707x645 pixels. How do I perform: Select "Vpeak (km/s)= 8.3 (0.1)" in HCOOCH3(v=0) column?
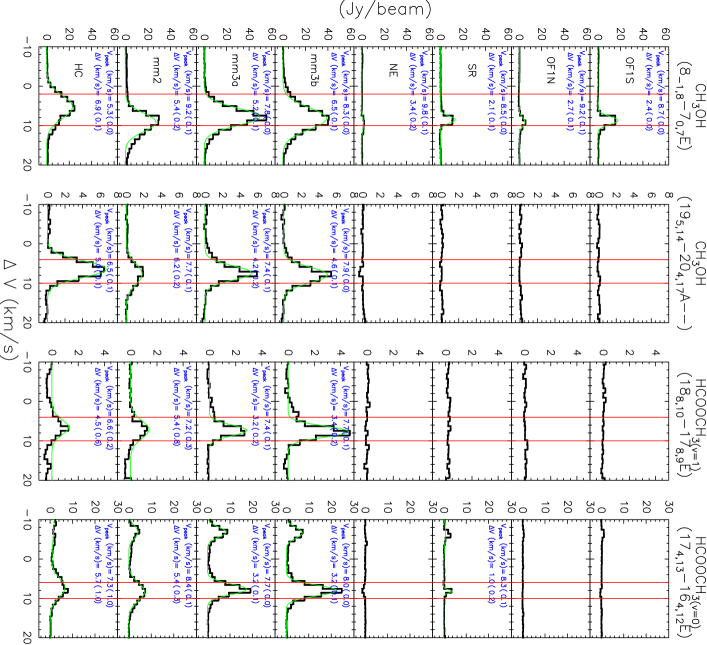[x=504, y=566]
